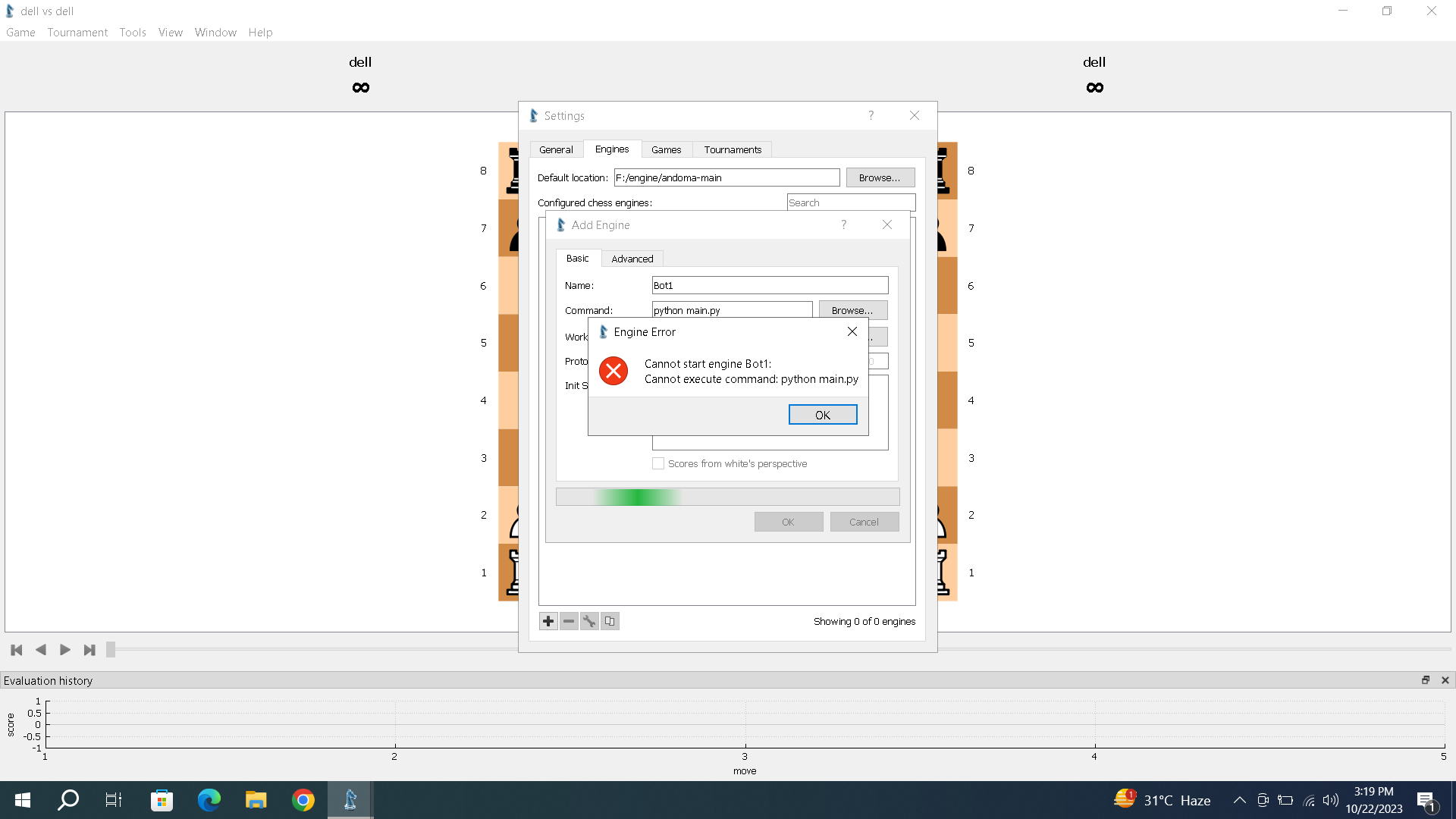Click the Settings dialog help question mark
This screenshot has height=819, width=1456.
click(870, 115)
